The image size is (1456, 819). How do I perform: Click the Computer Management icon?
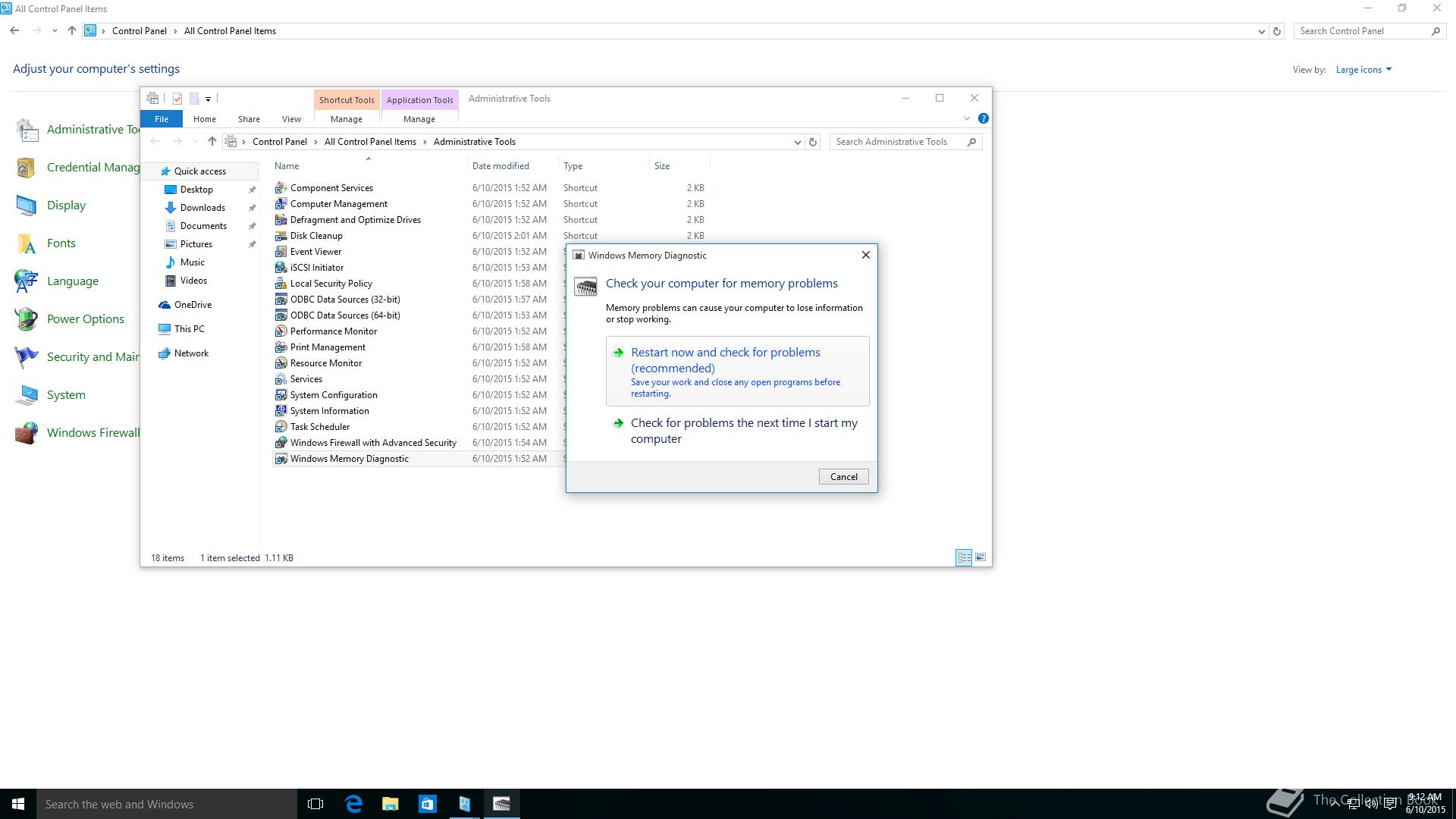(281, 203)
